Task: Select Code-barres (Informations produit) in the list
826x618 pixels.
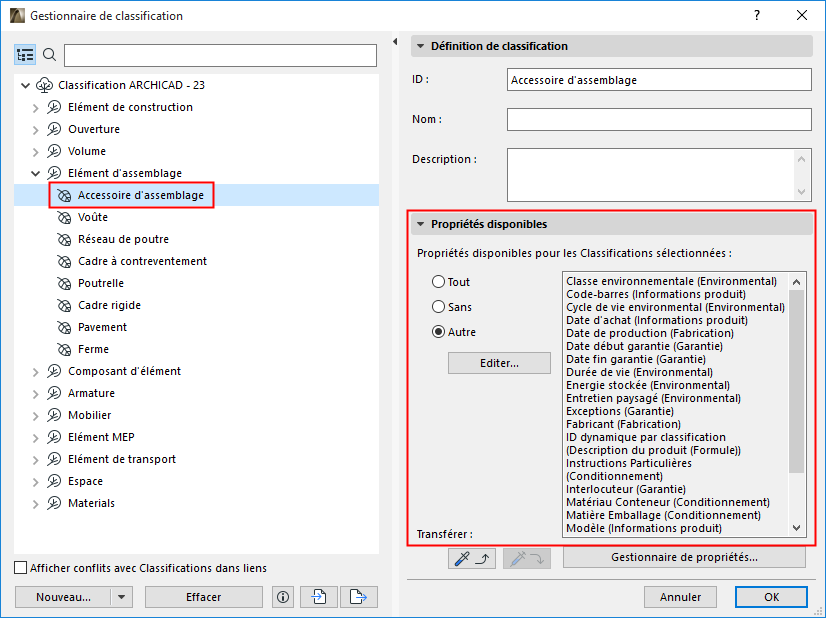Action: tap(656, 294)
